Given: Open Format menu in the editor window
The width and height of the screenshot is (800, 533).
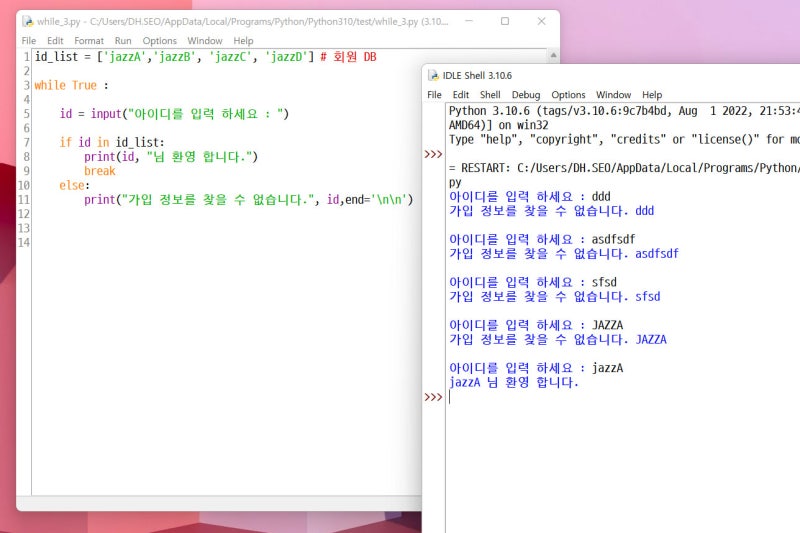Looking at the screenshot, I should (89, 41).
